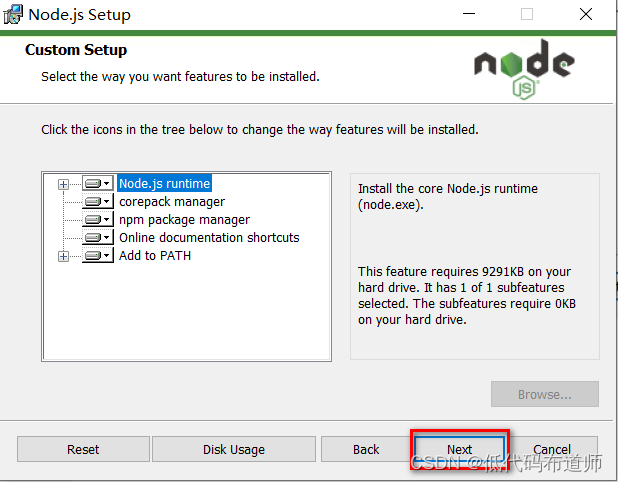Image resolution: width=618 pixels, height=482 pixels.
Task: Click the 'Custom Setup' heading text
Action: [76, 50]
